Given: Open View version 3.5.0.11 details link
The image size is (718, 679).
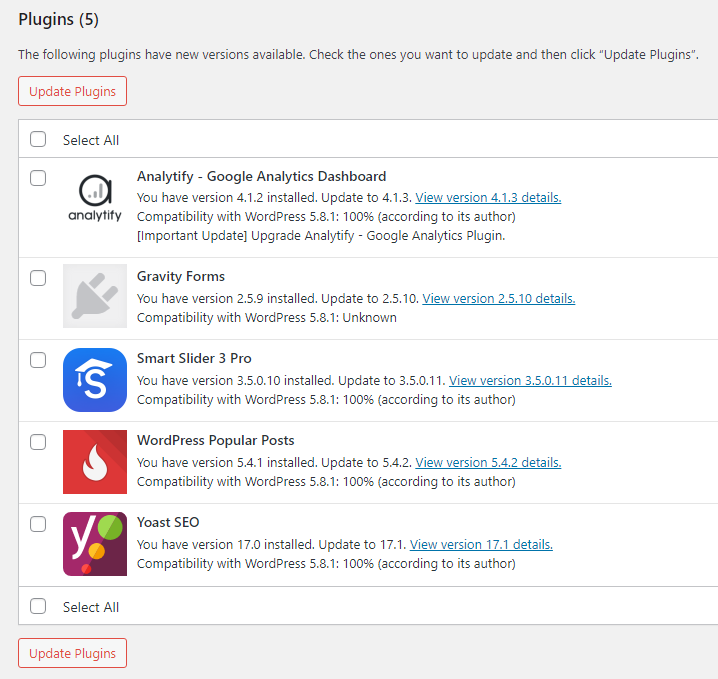Looking at the screenshot, I should tap(530, 380).
